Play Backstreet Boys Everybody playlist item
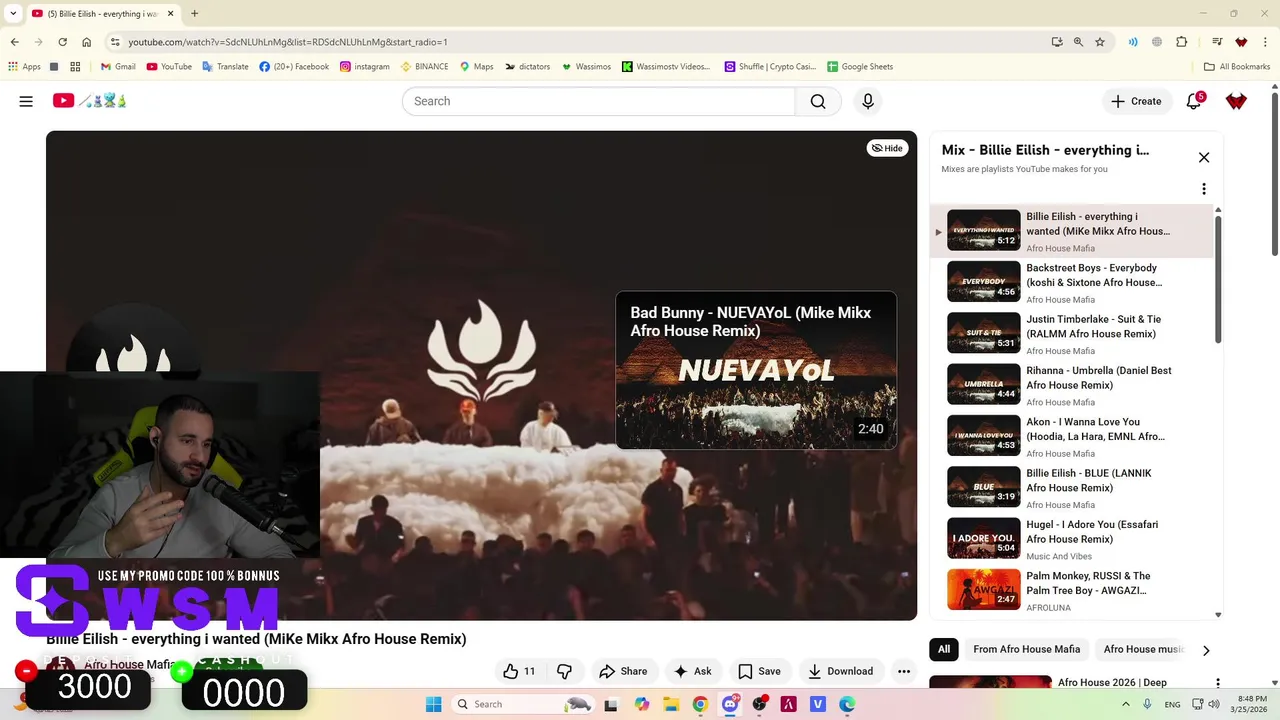 tap(1070, 282)
